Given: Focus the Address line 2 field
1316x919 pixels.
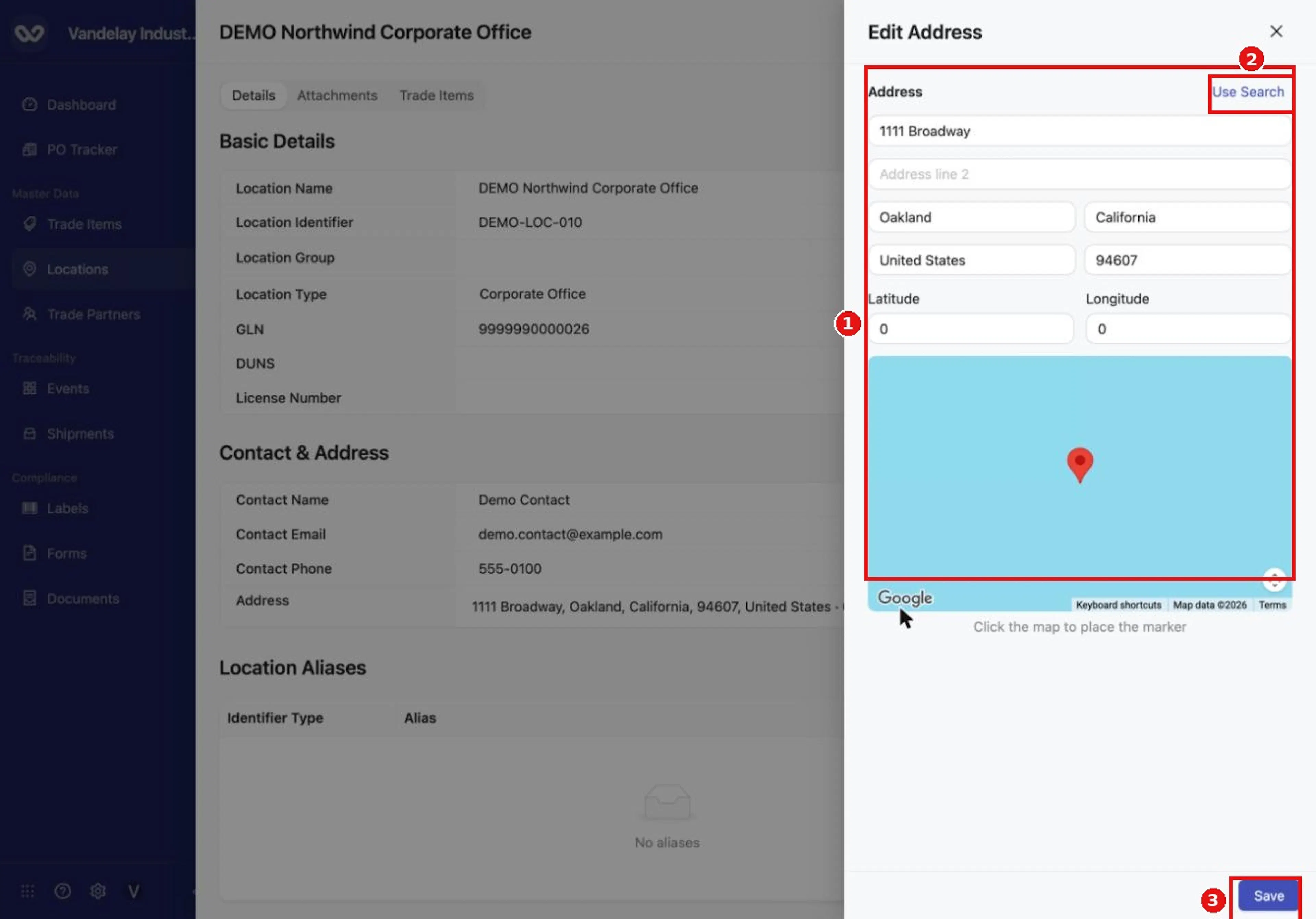Looking at the screenshot, I should [1080, 174].
